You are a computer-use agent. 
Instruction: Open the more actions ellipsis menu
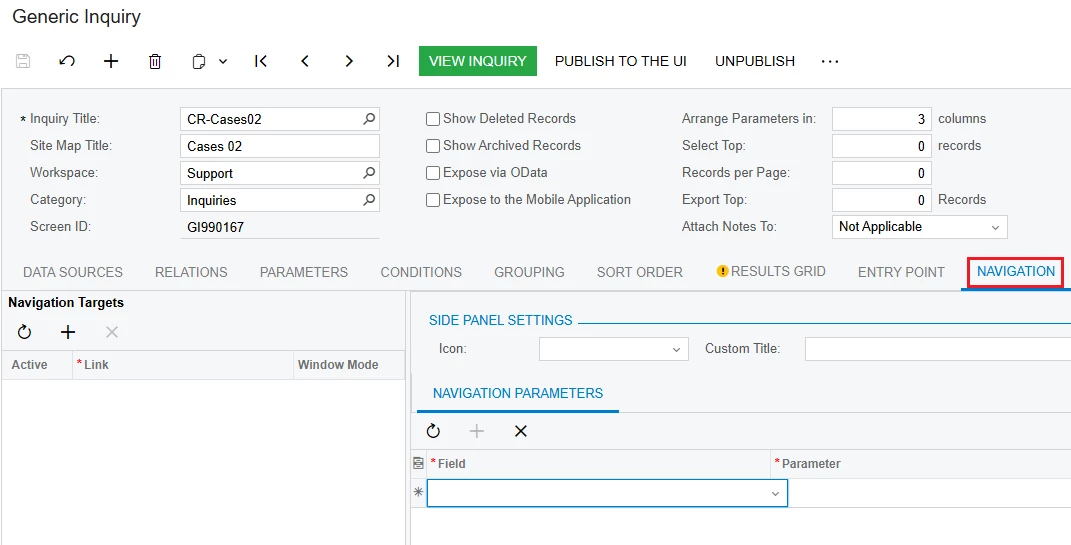coord(830,61)
